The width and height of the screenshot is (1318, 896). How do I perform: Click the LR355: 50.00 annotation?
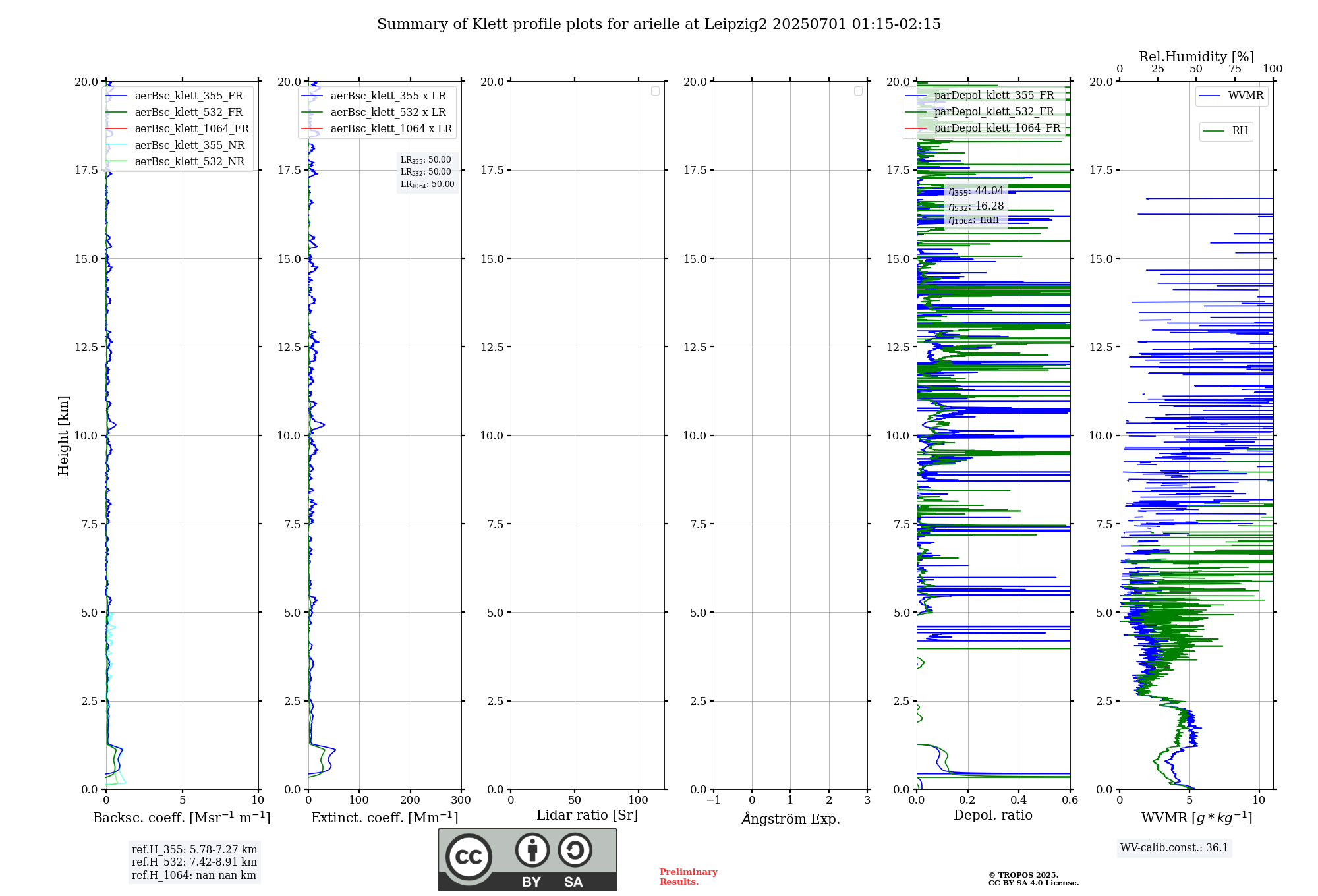point(426,160)
